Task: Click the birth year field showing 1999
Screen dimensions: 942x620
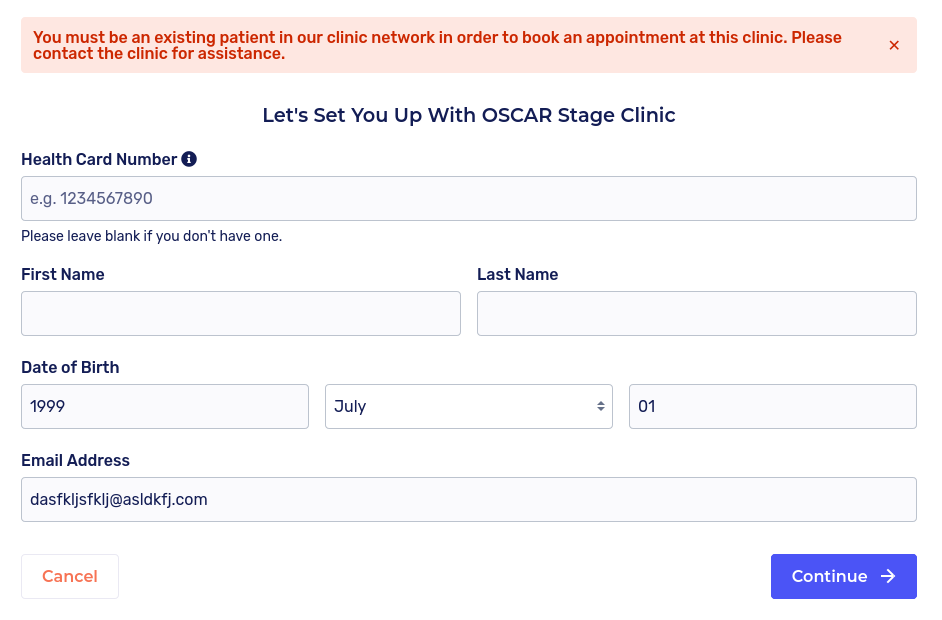Action: pos(164,407)
